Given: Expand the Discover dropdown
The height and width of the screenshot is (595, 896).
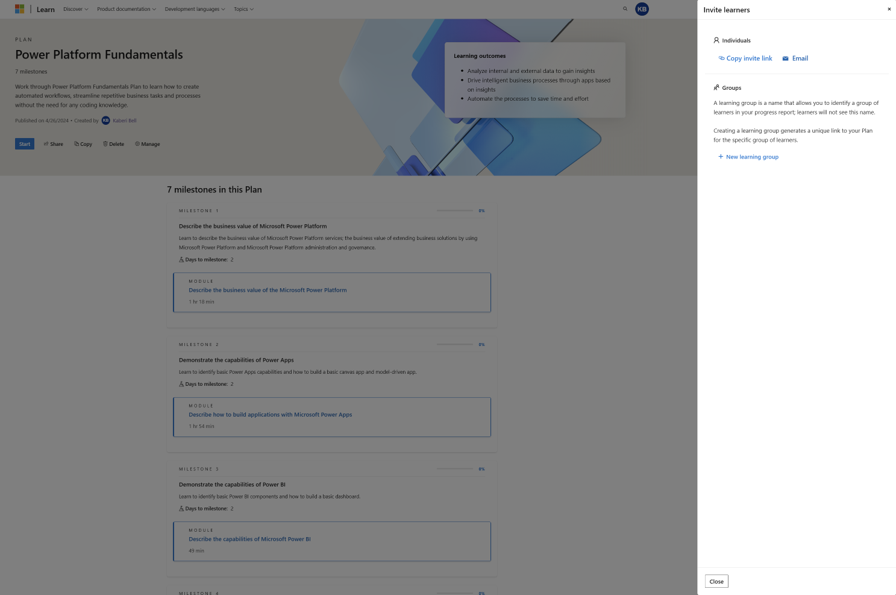Looking at the screenshot, I should point(73,8).
